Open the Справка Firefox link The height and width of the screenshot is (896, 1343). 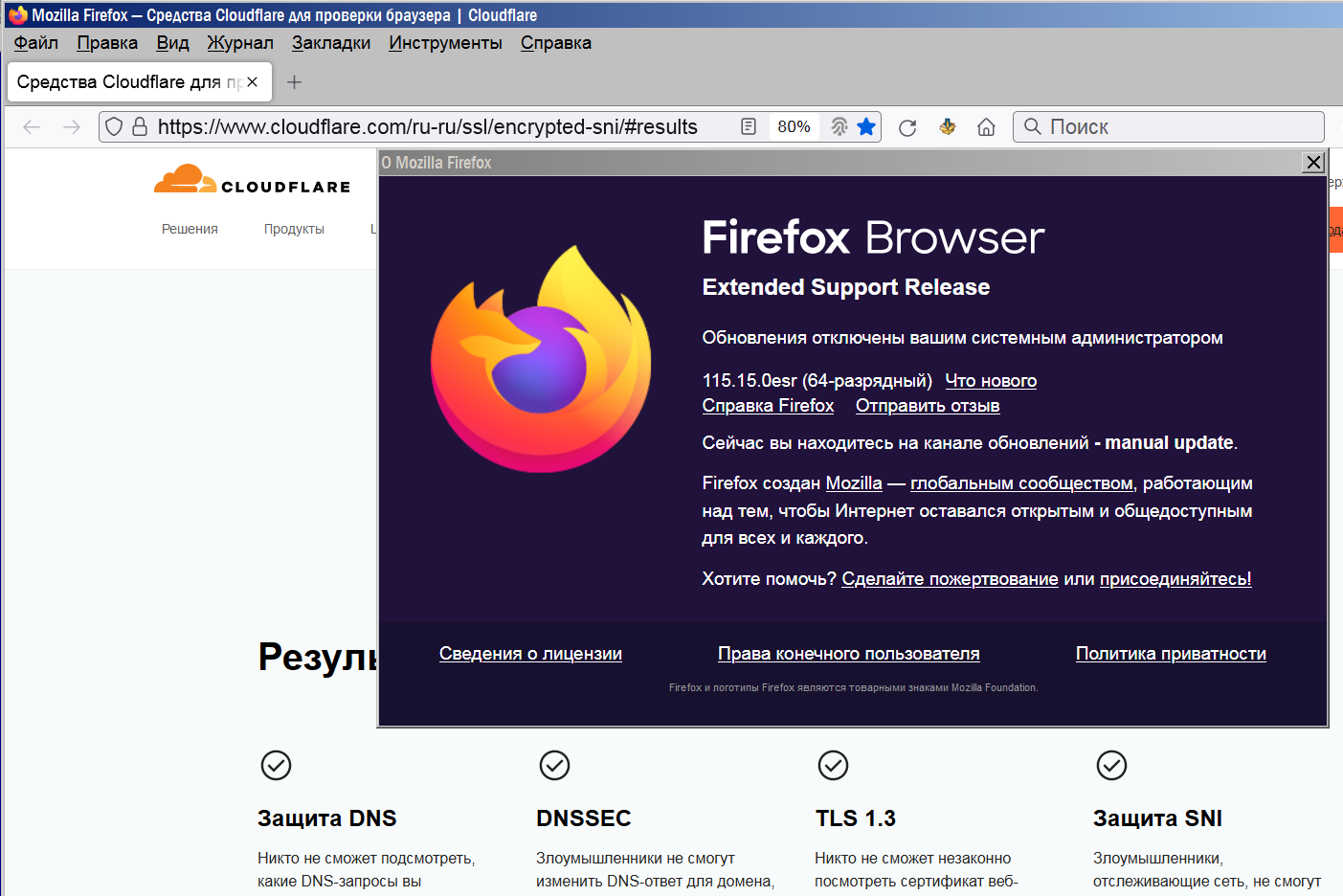pos(768,406)
